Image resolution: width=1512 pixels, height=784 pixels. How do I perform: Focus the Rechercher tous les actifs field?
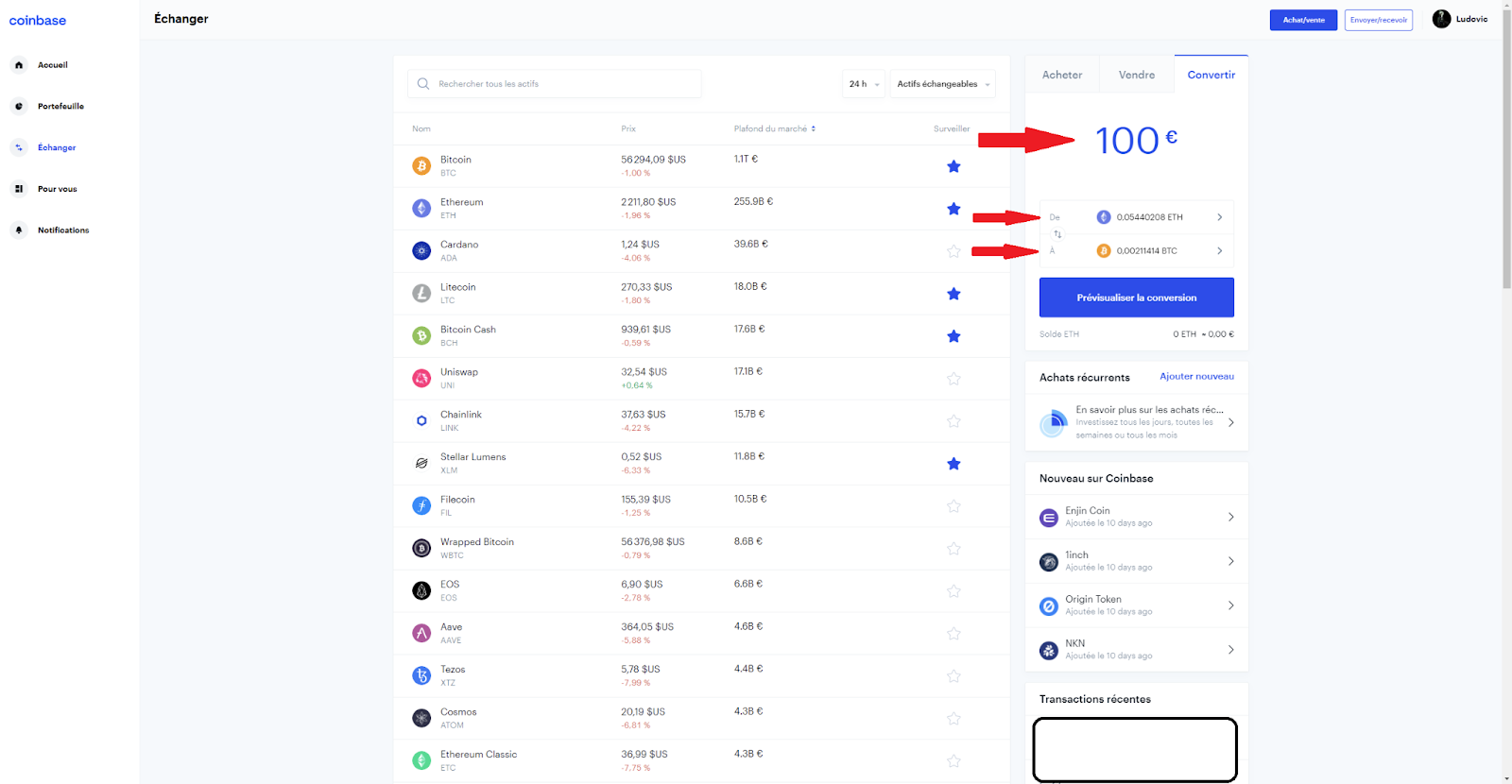point(555,84)
